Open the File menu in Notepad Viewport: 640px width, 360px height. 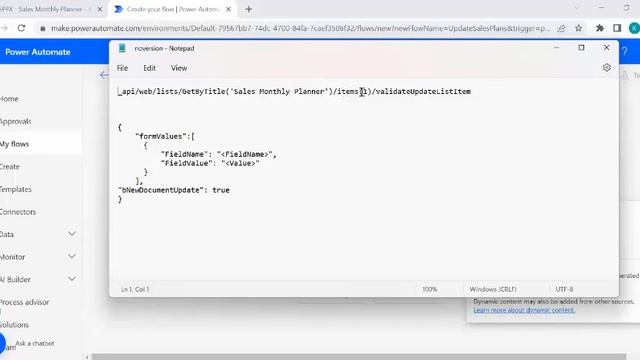[122, 68]
